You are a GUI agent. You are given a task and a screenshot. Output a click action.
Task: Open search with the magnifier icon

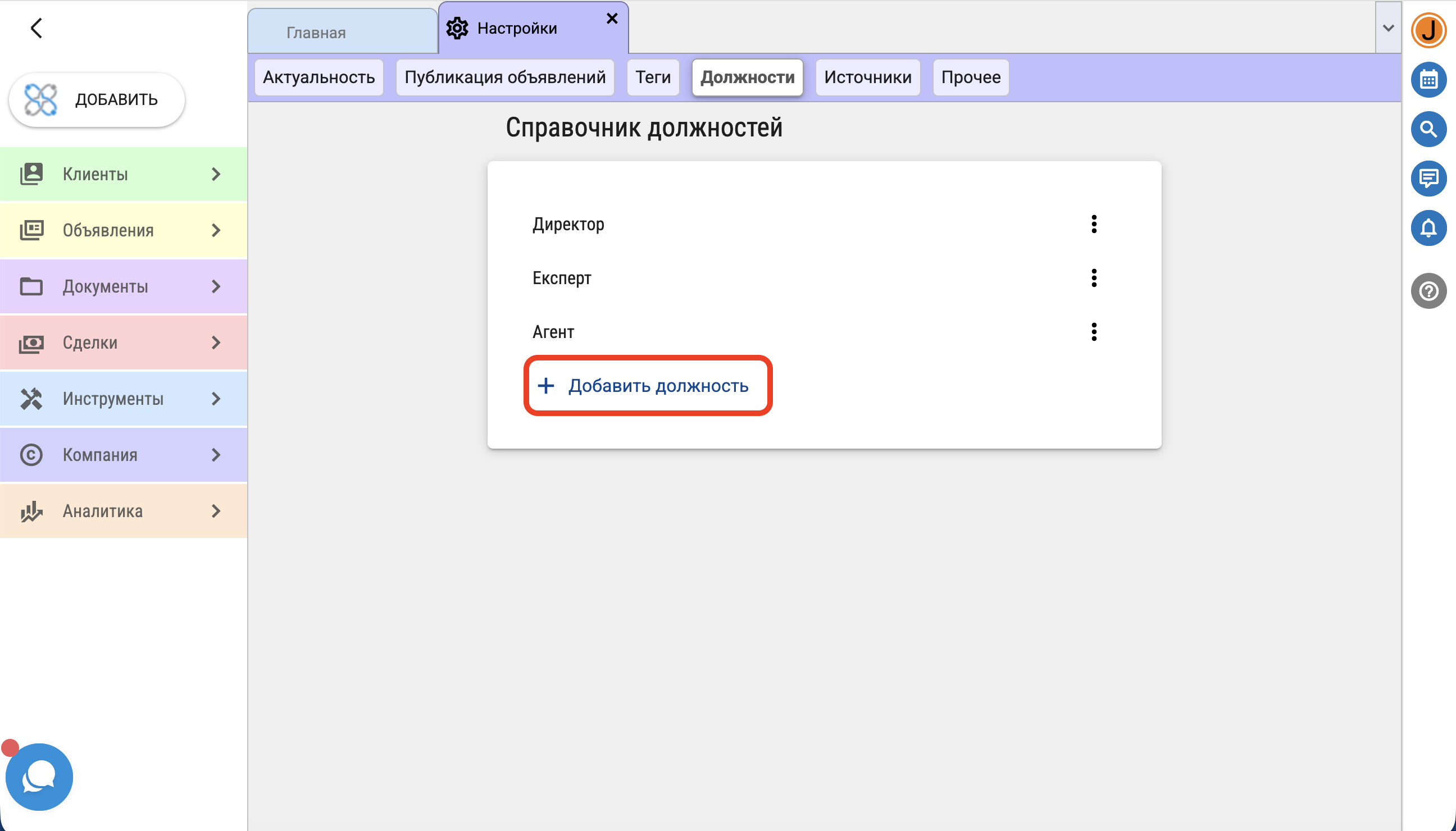tap(1428, 130)
